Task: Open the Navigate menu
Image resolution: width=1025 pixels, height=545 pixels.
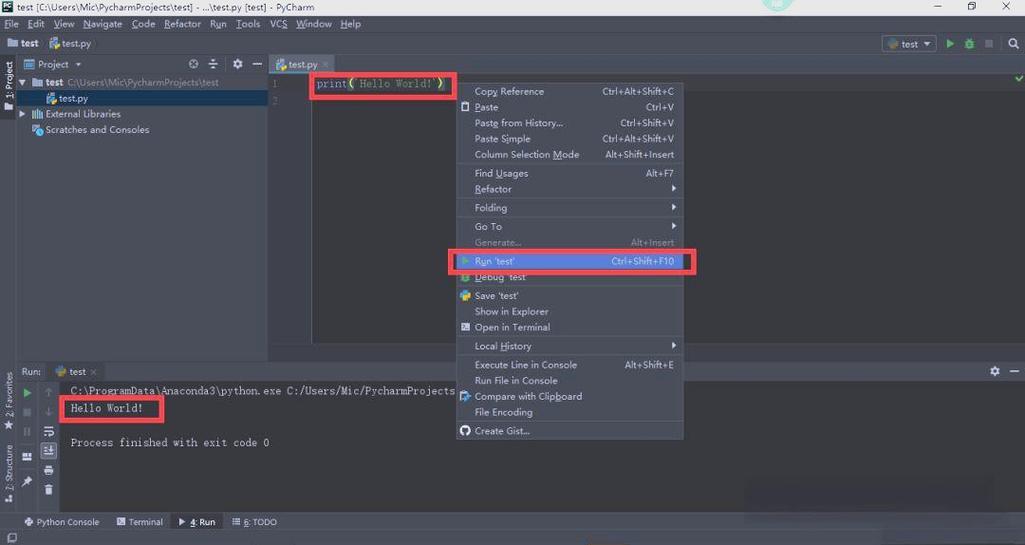Action: pyautogui.click(x=103, y=24)
